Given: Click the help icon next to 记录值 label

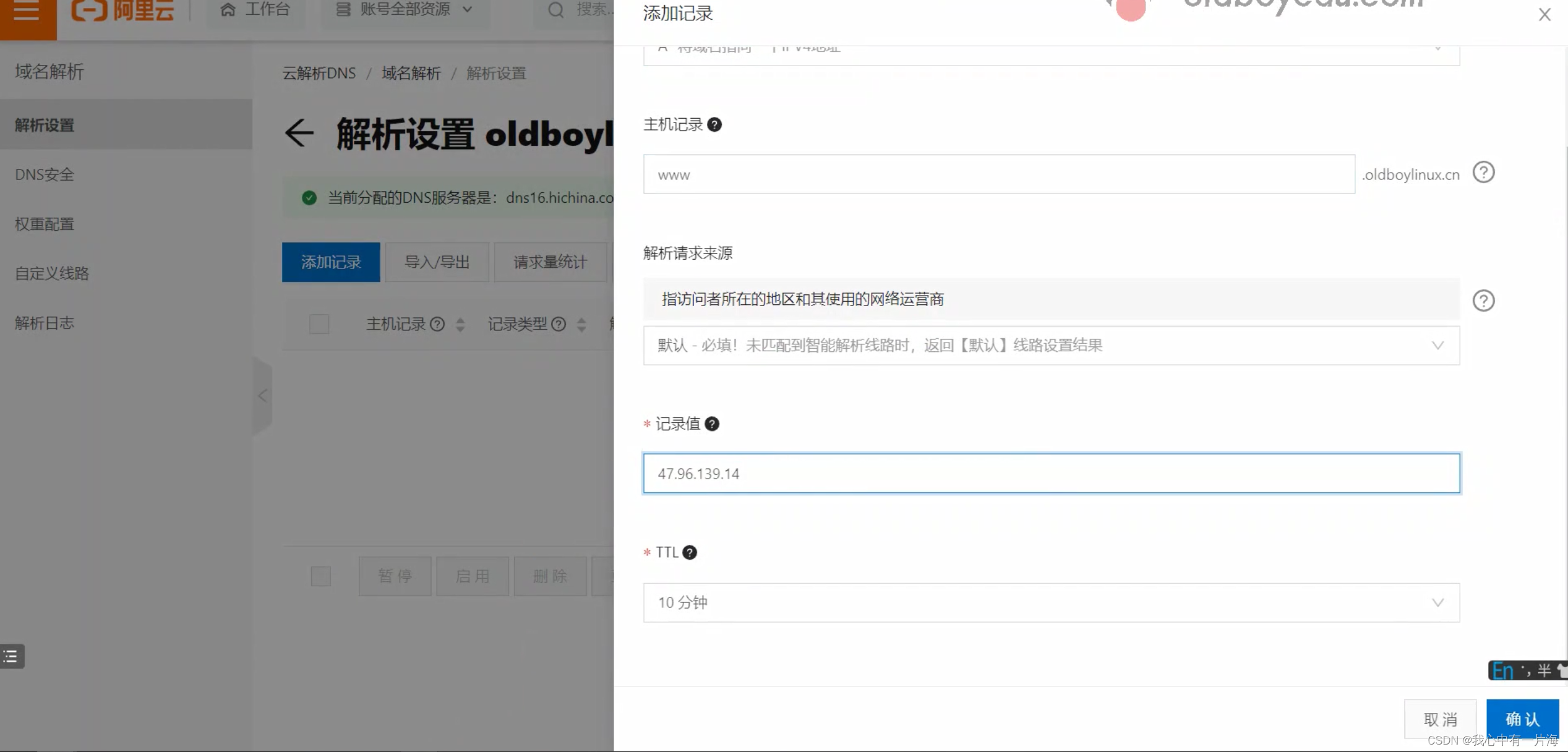Looking at the screenshot, I should coord(712,424).
